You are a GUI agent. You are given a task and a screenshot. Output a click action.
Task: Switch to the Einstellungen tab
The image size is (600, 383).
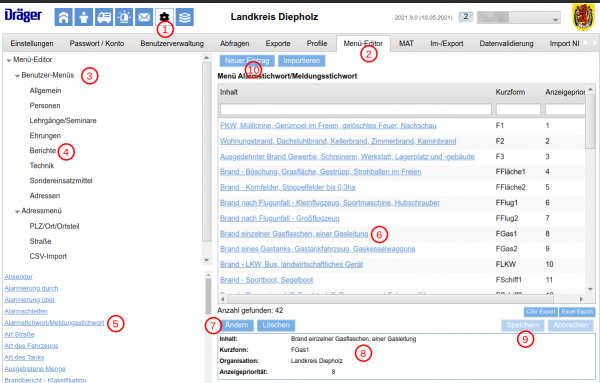32,44
